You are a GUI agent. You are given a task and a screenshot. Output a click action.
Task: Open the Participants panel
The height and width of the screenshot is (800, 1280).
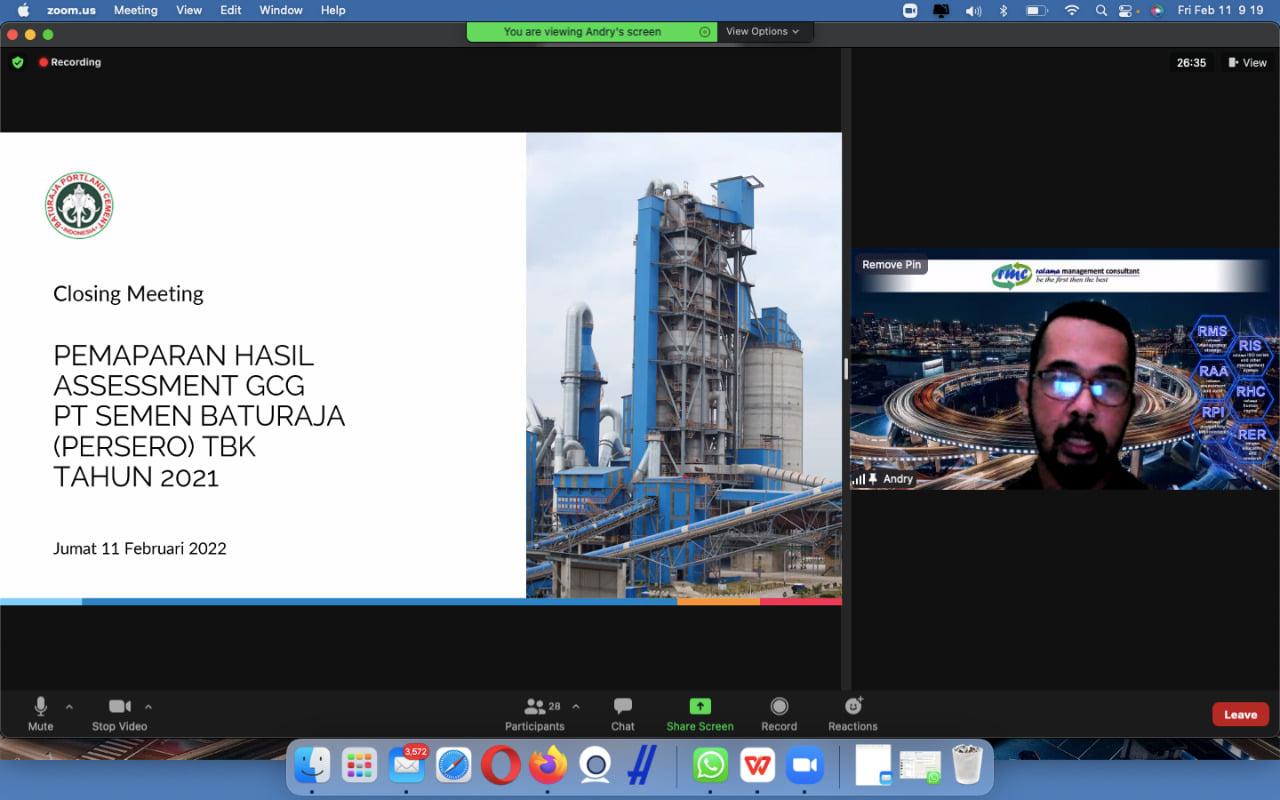coord(535,713)
